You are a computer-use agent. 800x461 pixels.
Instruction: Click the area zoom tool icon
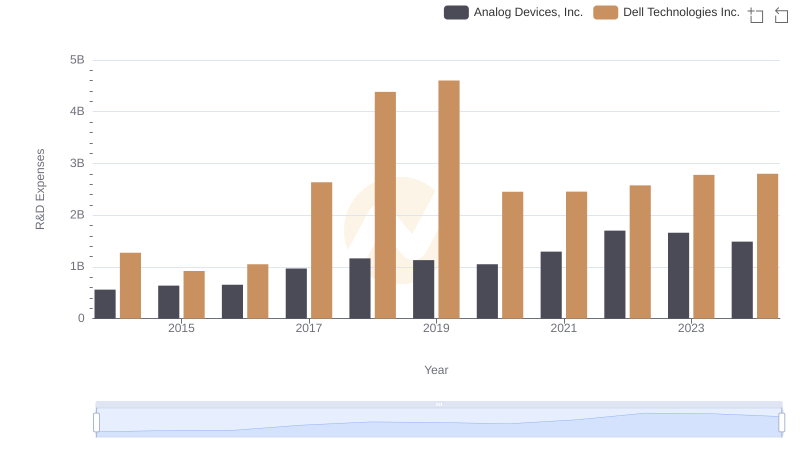(x=756, y=15)
